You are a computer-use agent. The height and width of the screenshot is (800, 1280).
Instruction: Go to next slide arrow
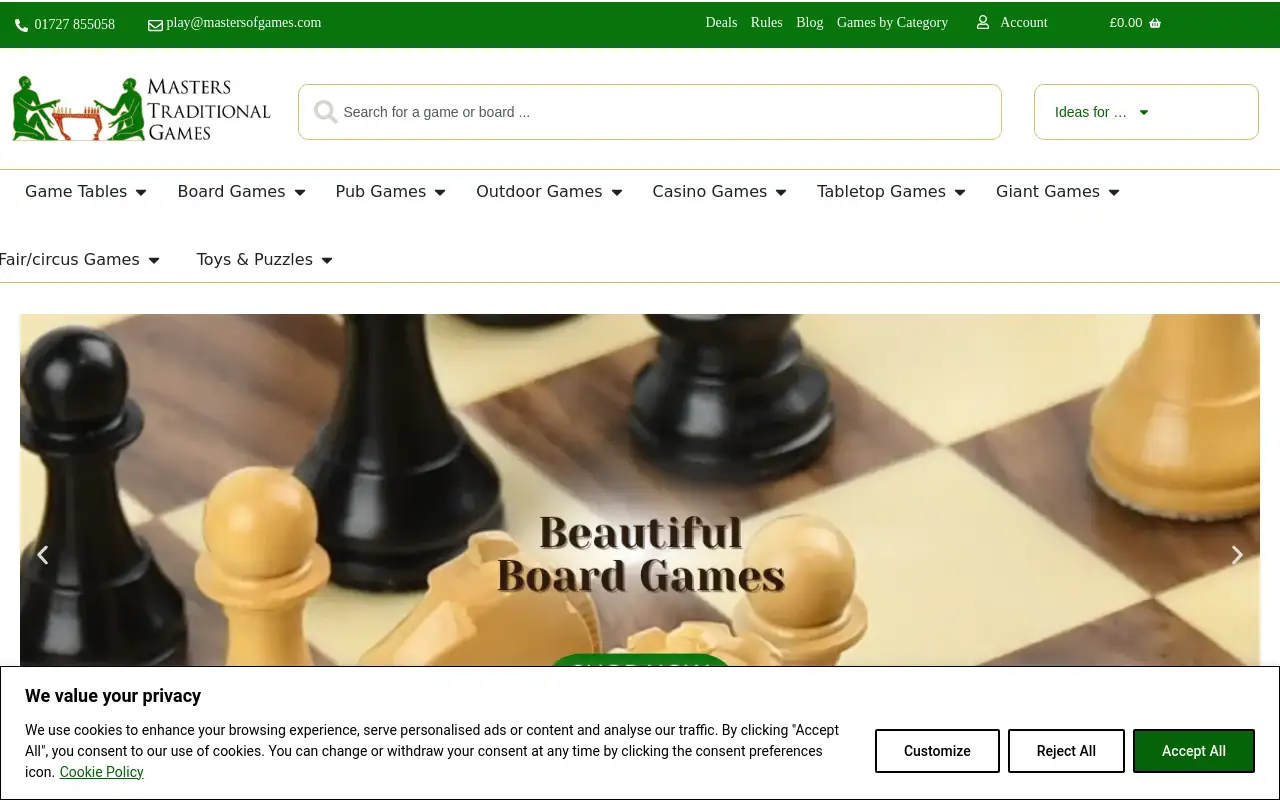[x=1237, y=554]
